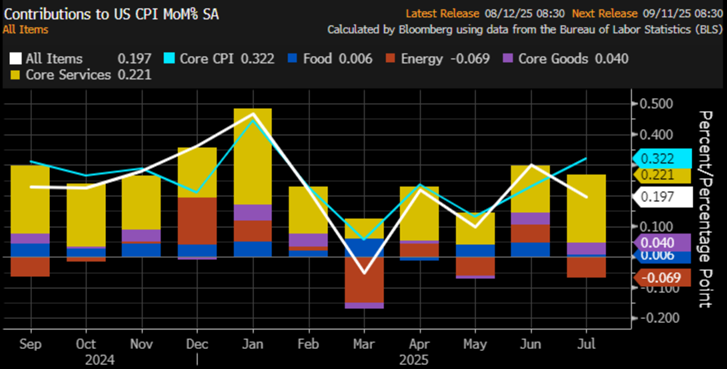The width and height of the screenshot is (728, 370).
Task: Click the yellow Core Services legend swatch
Action: click(15, 75)
